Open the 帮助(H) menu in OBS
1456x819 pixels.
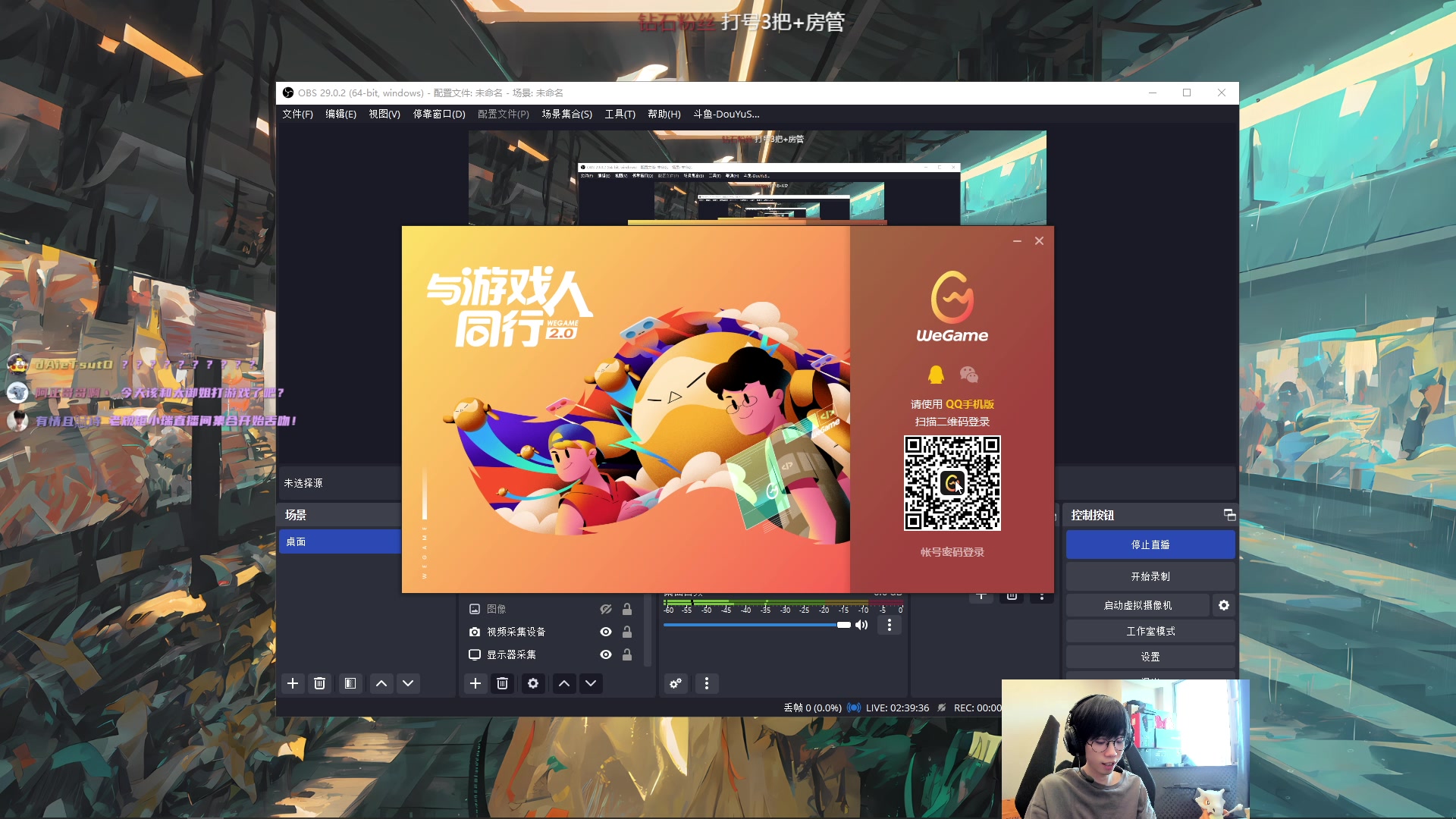click(x=664, y=114)
